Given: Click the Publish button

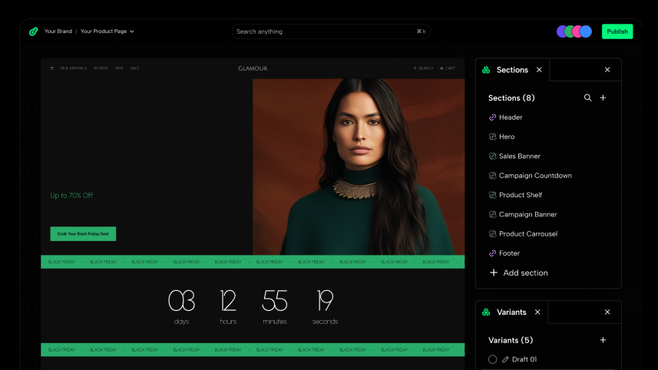Looking at the screenshot, I should tap(617, 31).
